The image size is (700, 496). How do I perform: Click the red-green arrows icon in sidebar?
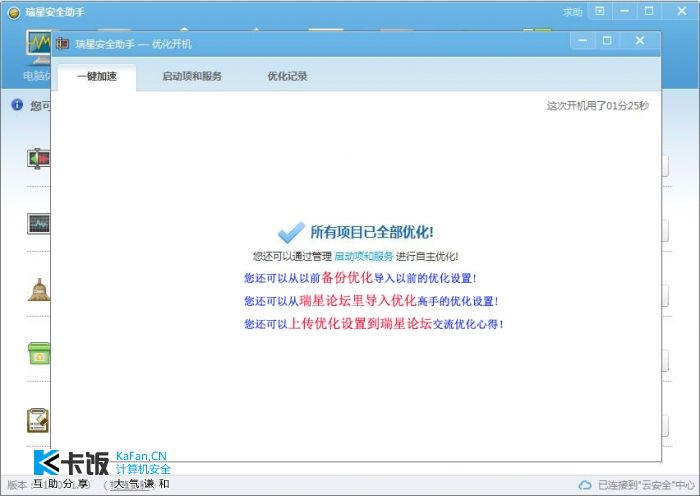coord(38,159)
